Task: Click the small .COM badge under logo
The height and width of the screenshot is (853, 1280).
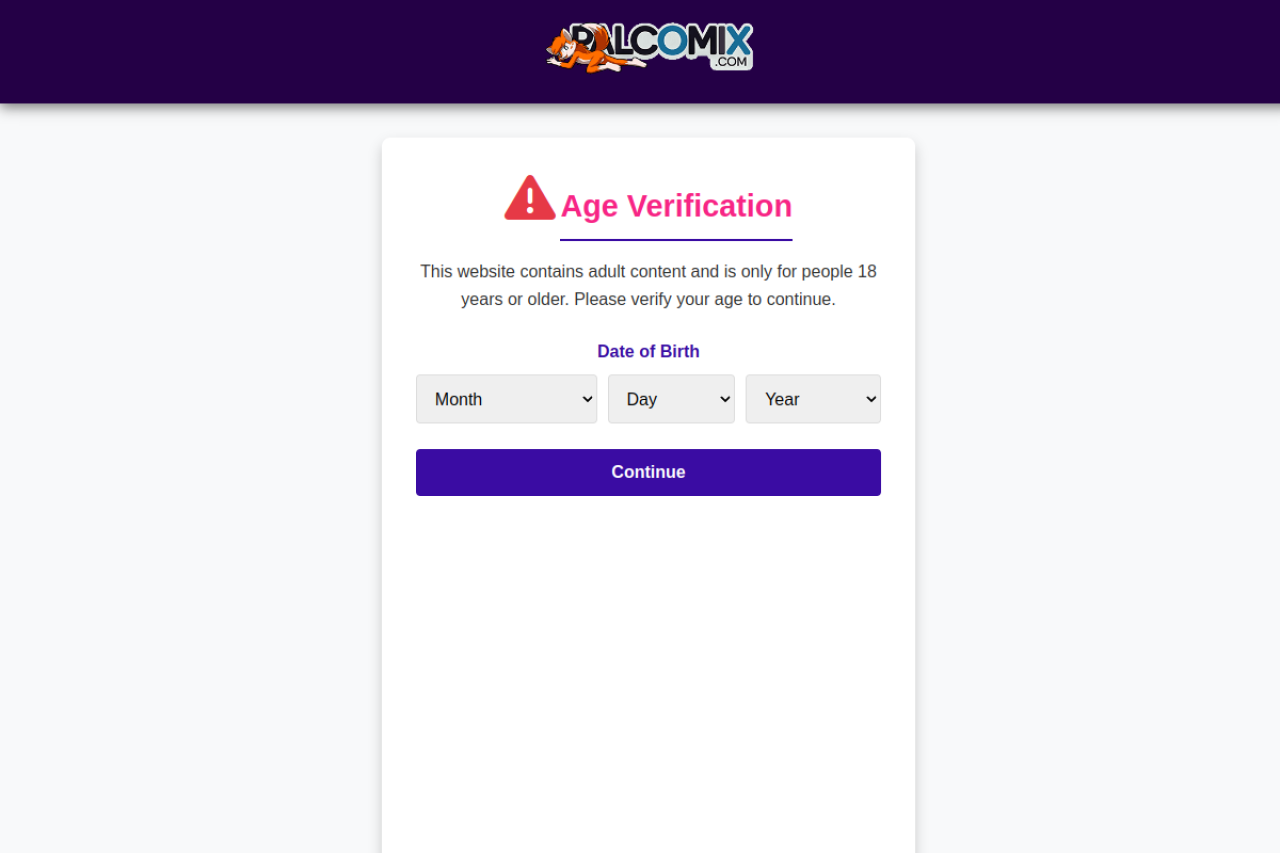Action: (x=731, y=62)
